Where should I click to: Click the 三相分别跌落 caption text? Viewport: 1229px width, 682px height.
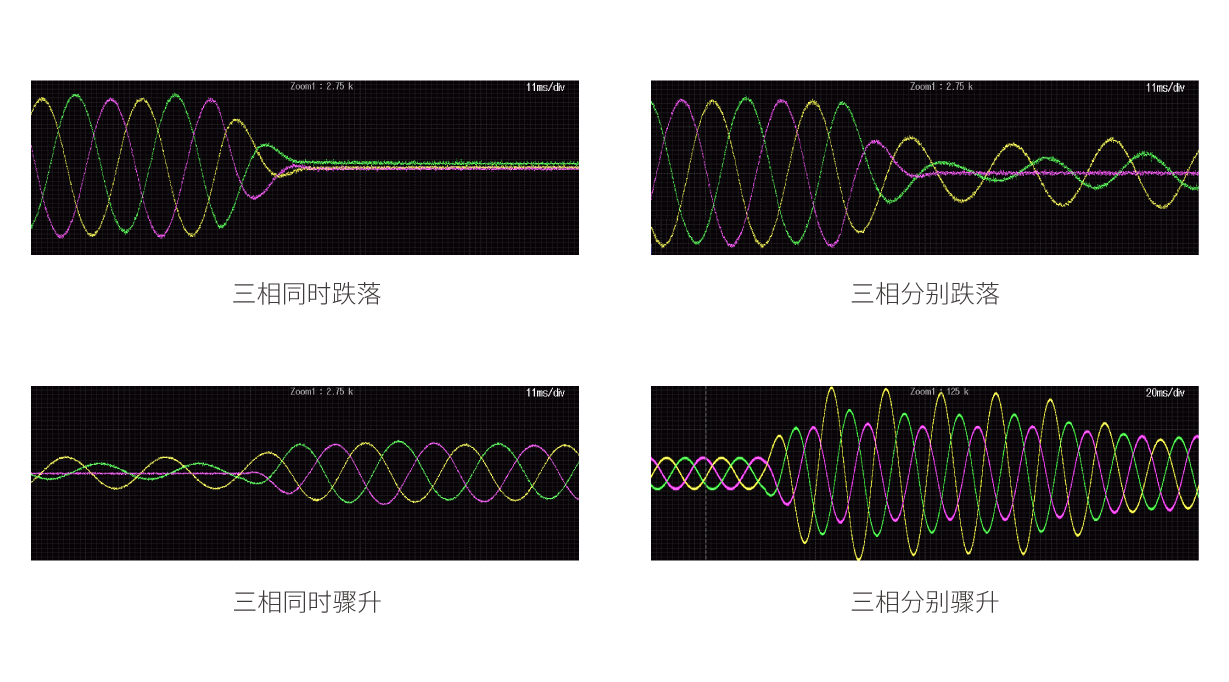coord(925,294)
